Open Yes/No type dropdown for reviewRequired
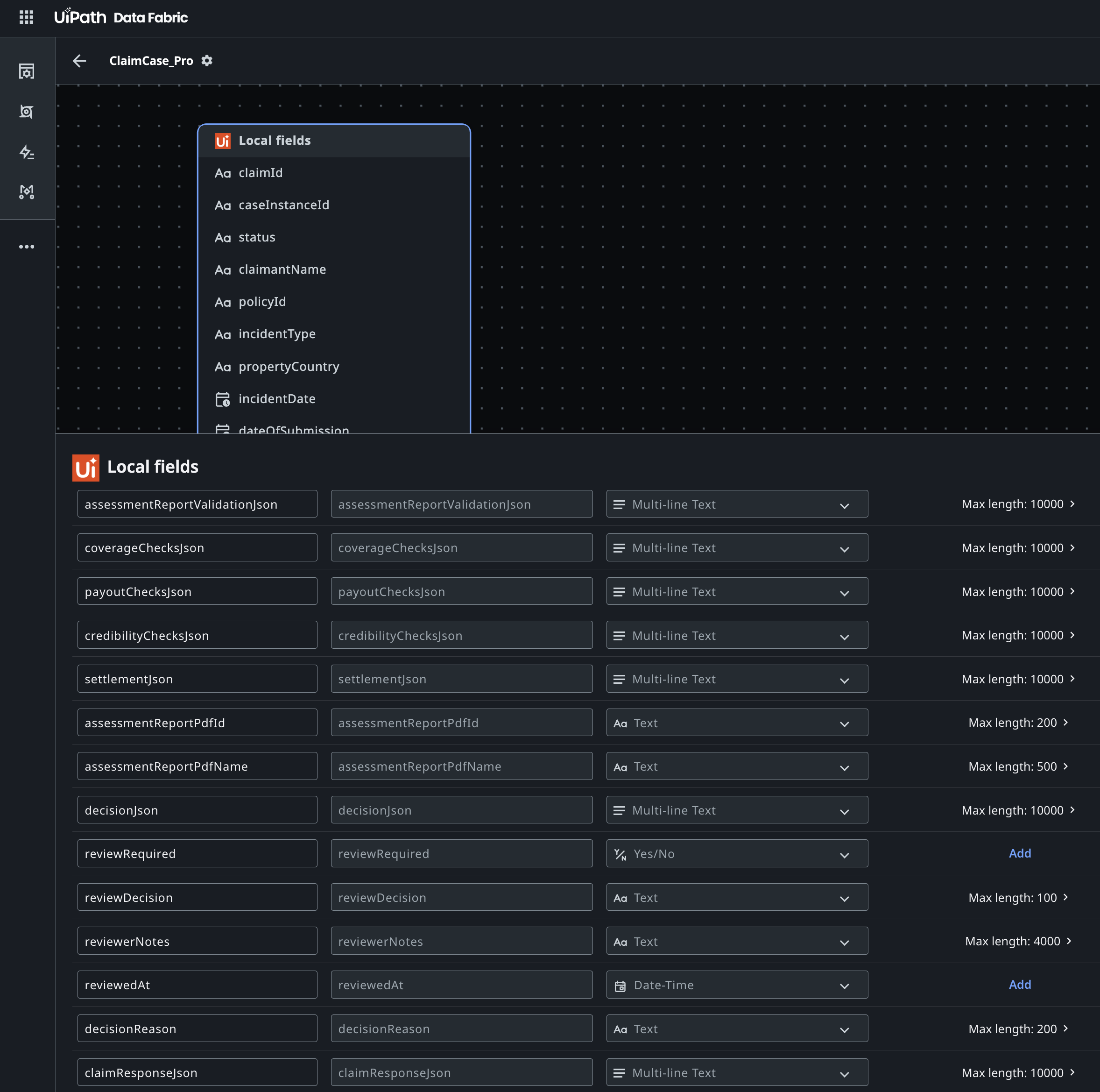Screen dimensions: 1100x1092 (737, 853)
